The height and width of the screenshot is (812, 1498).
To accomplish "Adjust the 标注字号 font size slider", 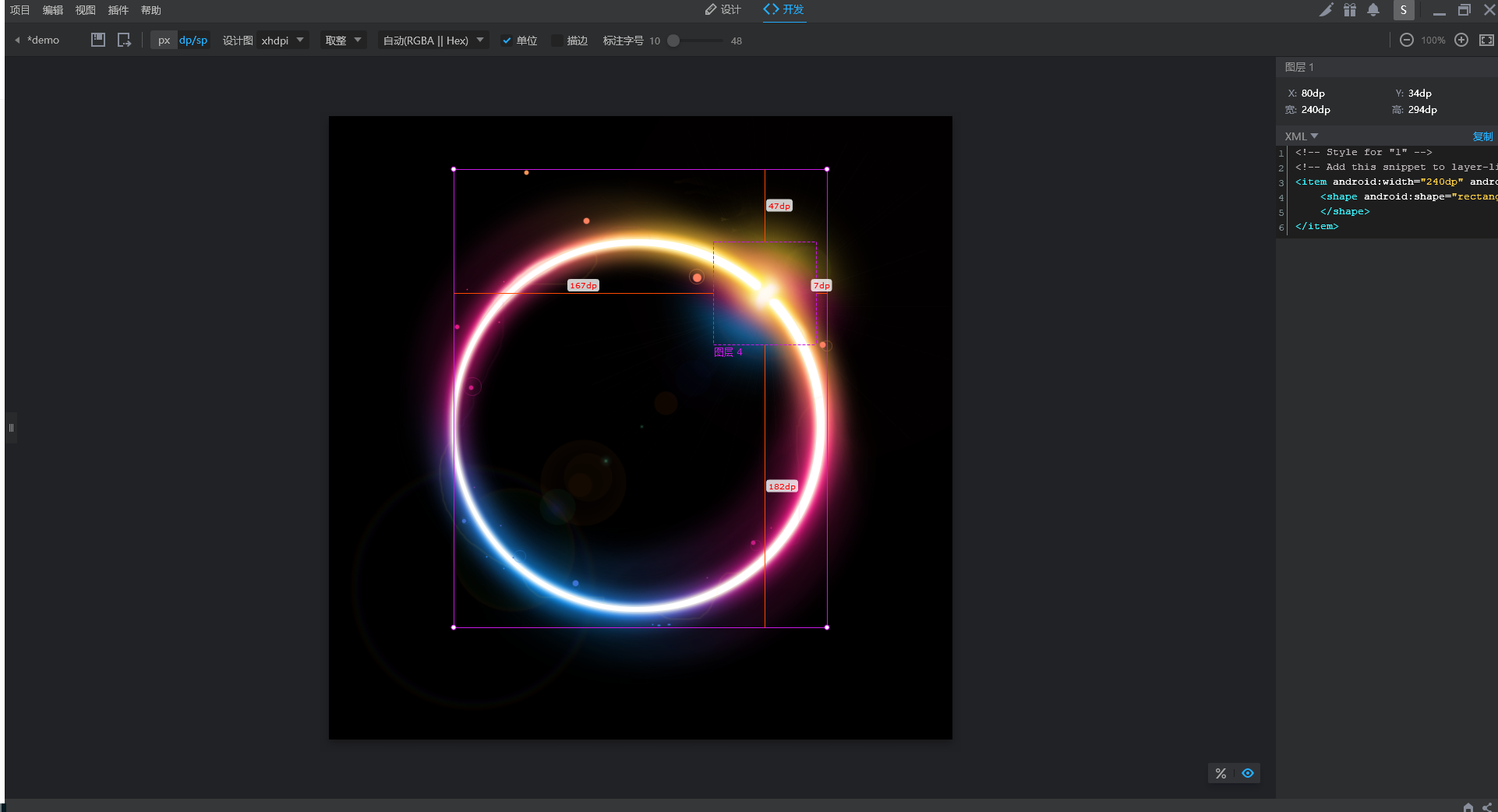I will point(673,41).
